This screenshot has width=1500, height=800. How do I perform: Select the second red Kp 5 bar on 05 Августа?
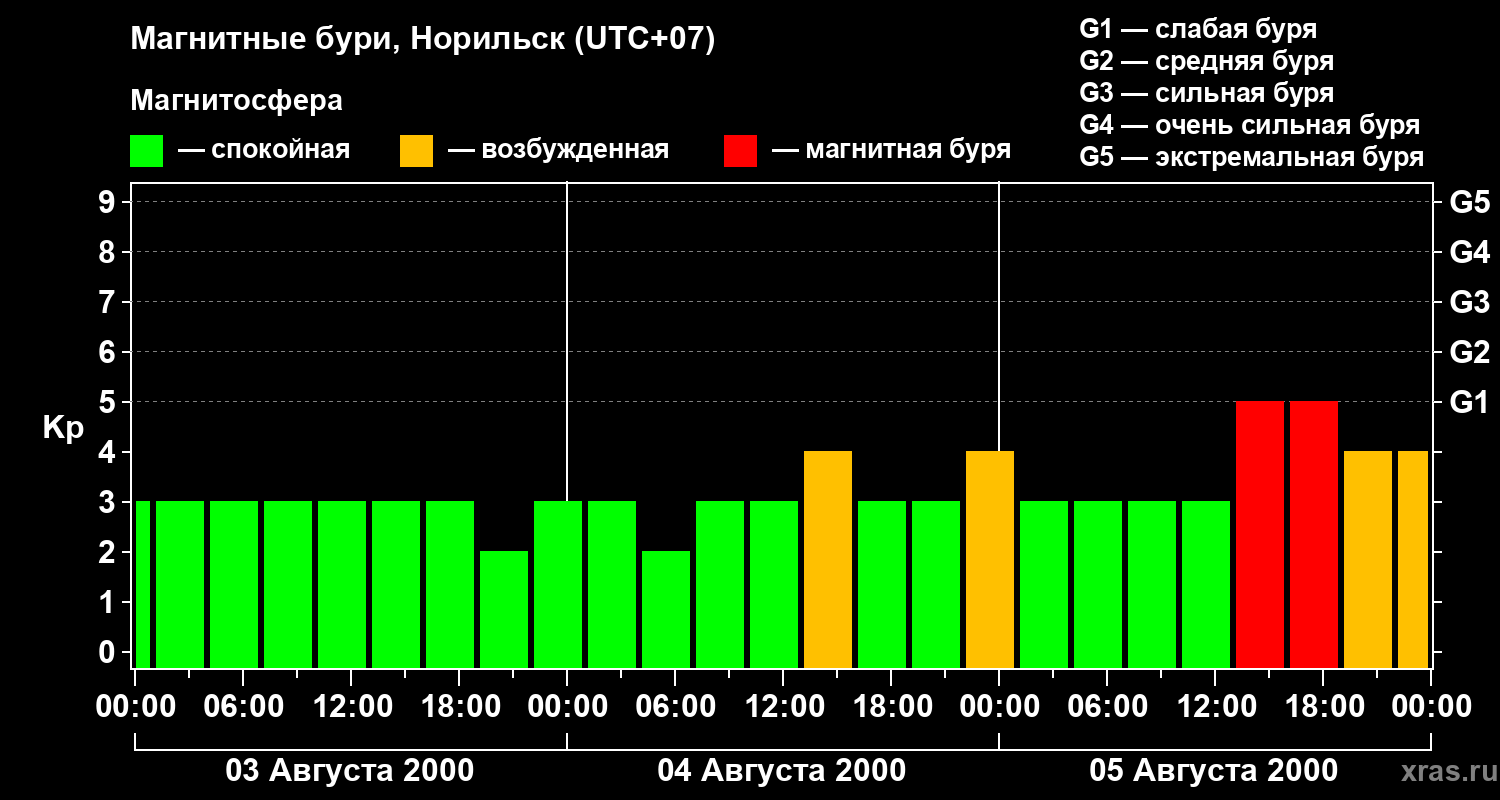(1314, 534)
